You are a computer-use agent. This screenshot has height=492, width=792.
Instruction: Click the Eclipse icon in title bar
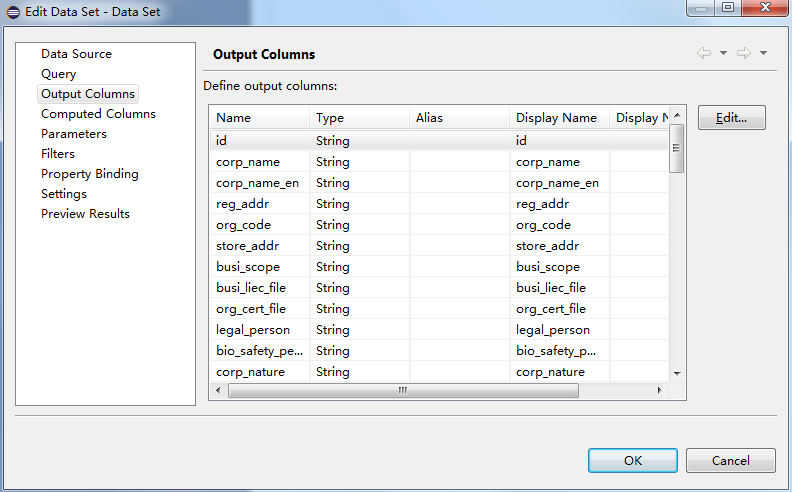(13, 12)
